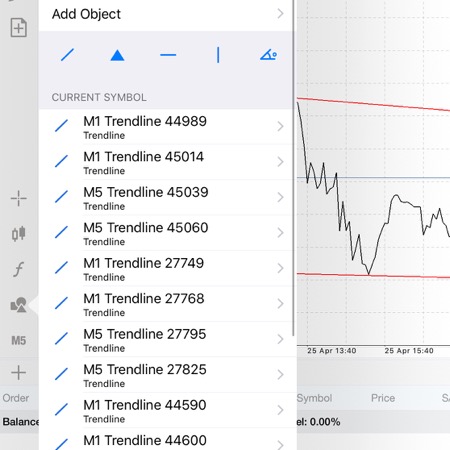Viewport: 450px width, 450px height.
Task: Open M1 Trendline 45014 entry
Action: (168, 162)
